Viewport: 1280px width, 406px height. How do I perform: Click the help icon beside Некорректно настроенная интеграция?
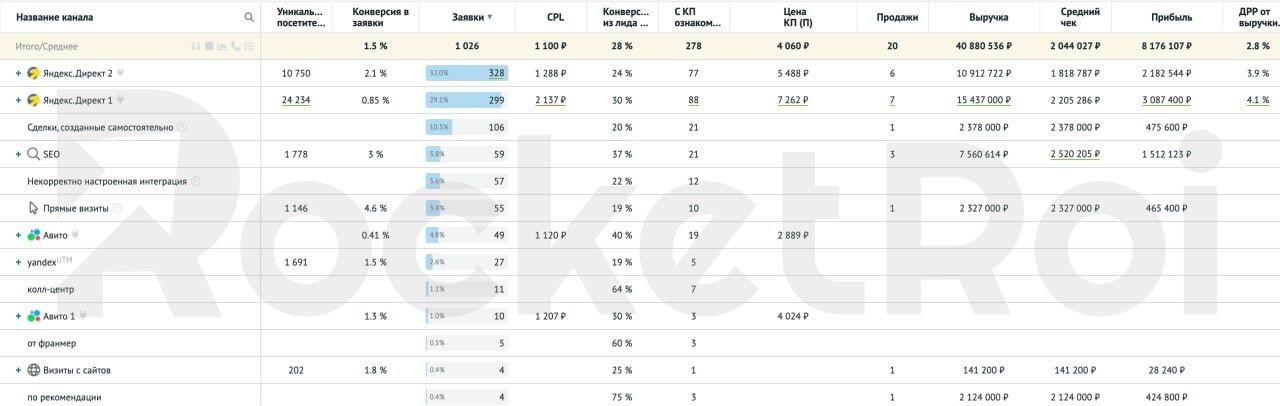[x=196, y=181]
